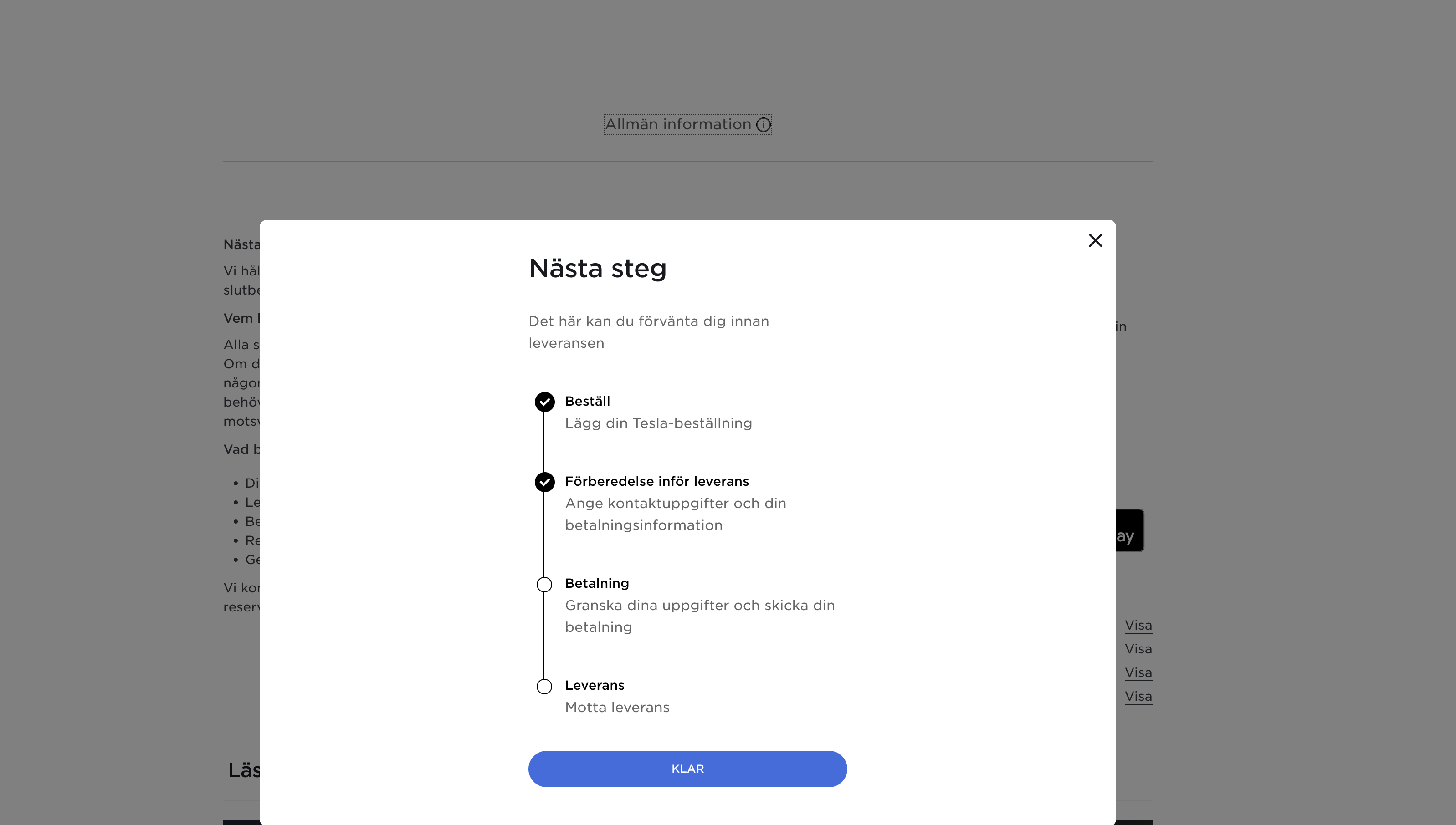Close the Nästa steg dialog
This screenshot has width=1456, height=825.
coord(1095,240)
